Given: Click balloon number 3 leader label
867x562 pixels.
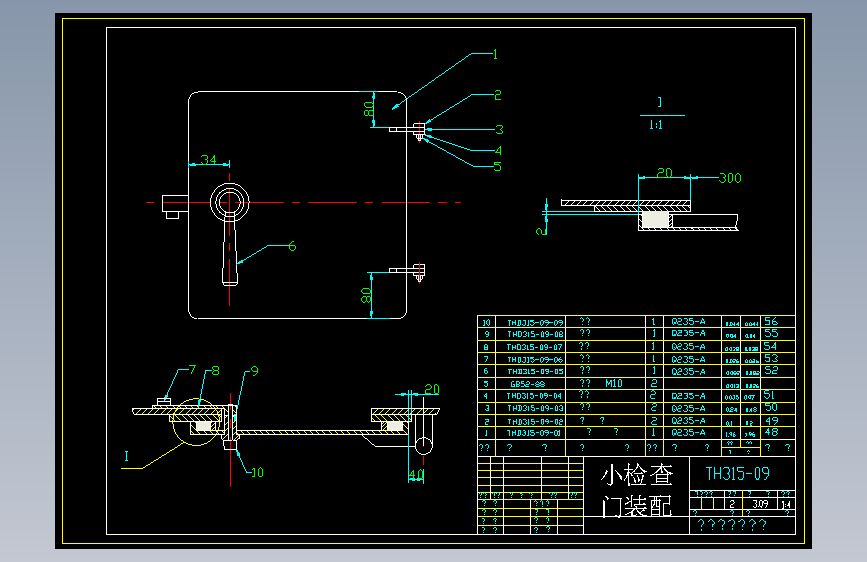Looking at the screenshot, I should (x=499, y=130).
